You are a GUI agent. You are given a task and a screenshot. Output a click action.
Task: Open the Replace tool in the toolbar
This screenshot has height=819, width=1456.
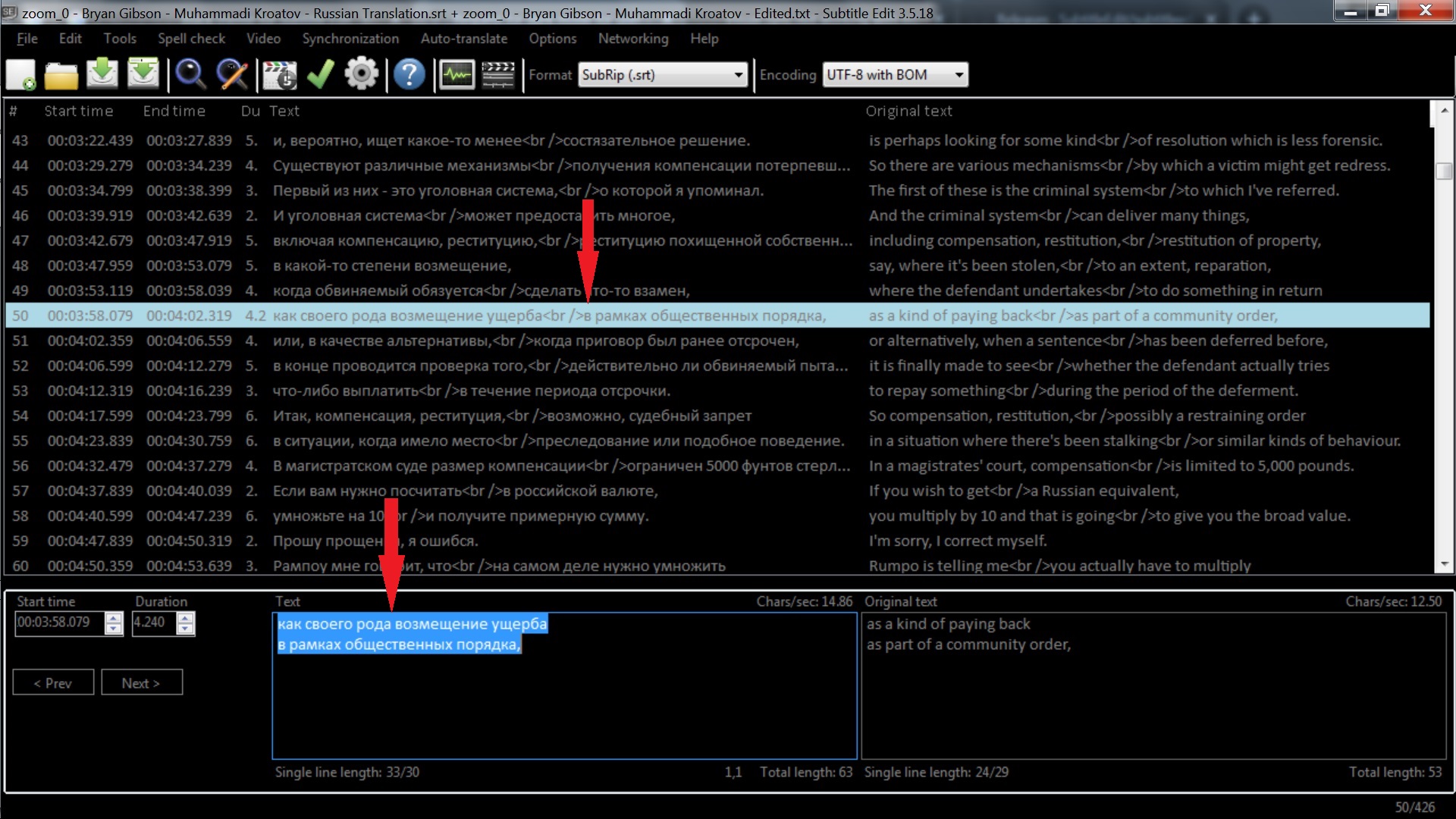coord(231,74)
